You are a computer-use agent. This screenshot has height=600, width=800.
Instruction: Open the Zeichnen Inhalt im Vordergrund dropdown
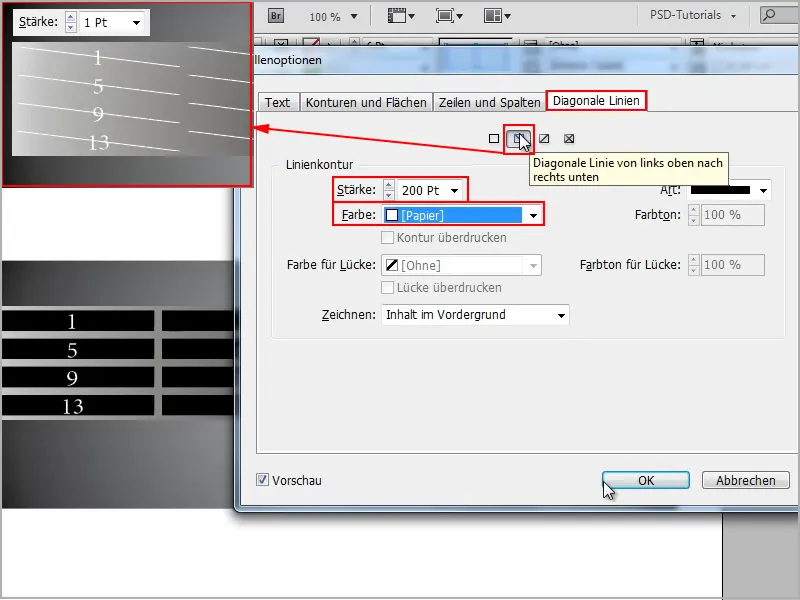tap(476, 315)
